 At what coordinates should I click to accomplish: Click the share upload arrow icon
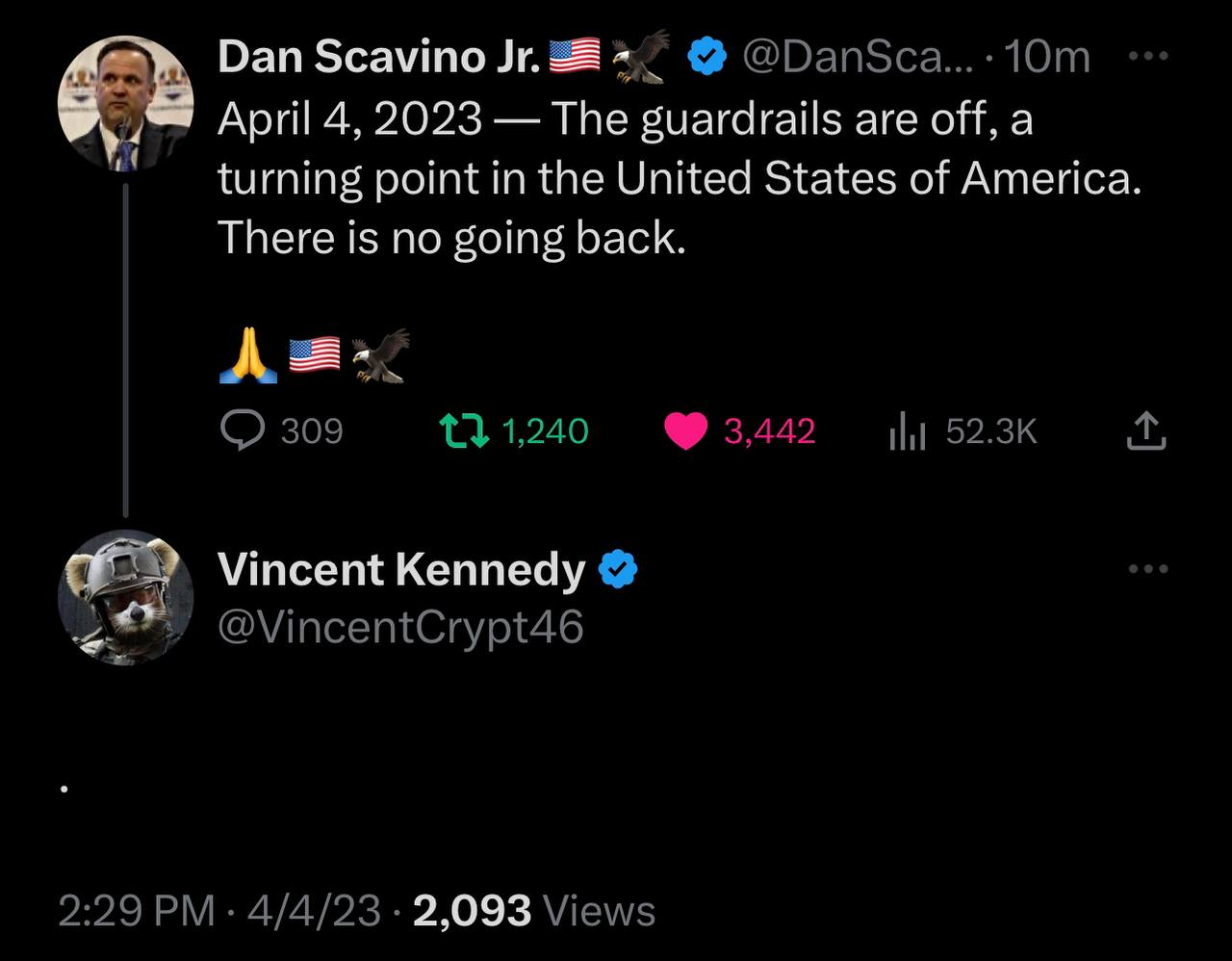(x=1146, y=431)
